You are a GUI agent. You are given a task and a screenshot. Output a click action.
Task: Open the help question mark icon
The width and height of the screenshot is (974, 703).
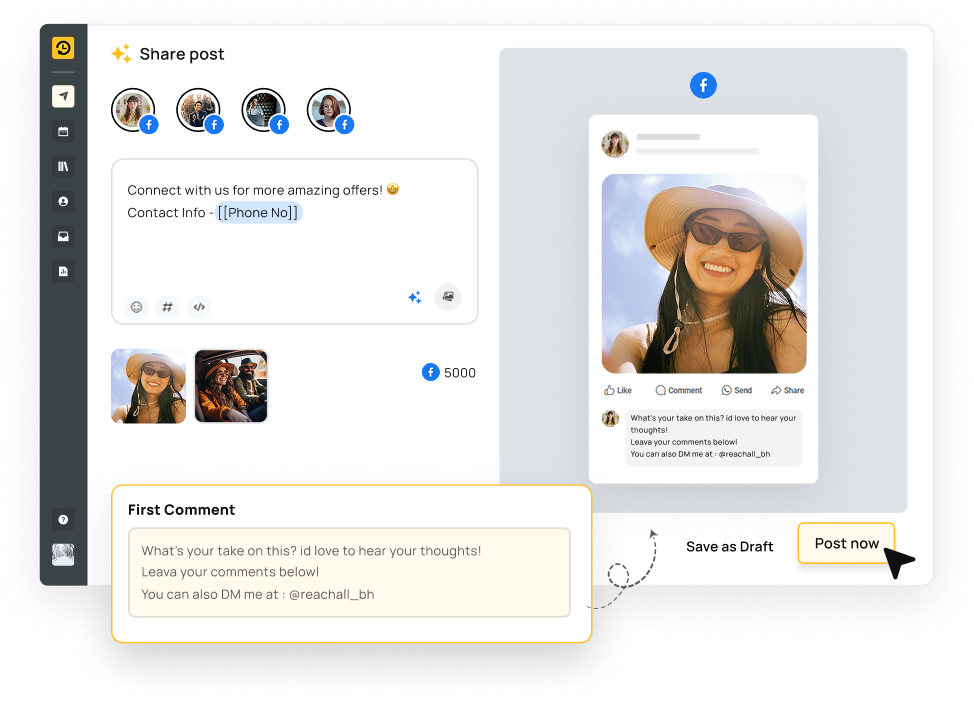point(63,520)
